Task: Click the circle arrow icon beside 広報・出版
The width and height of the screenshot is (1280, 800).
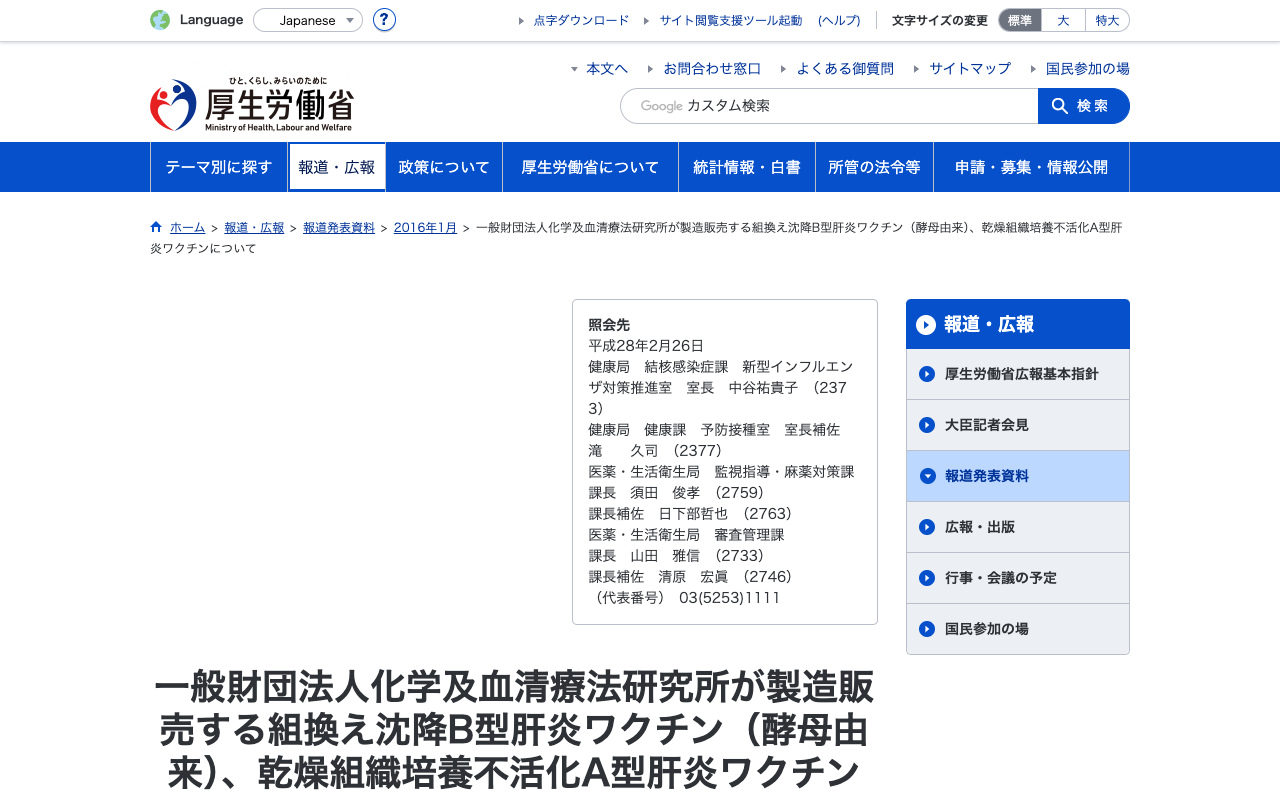Action: (x=927, y=527)
